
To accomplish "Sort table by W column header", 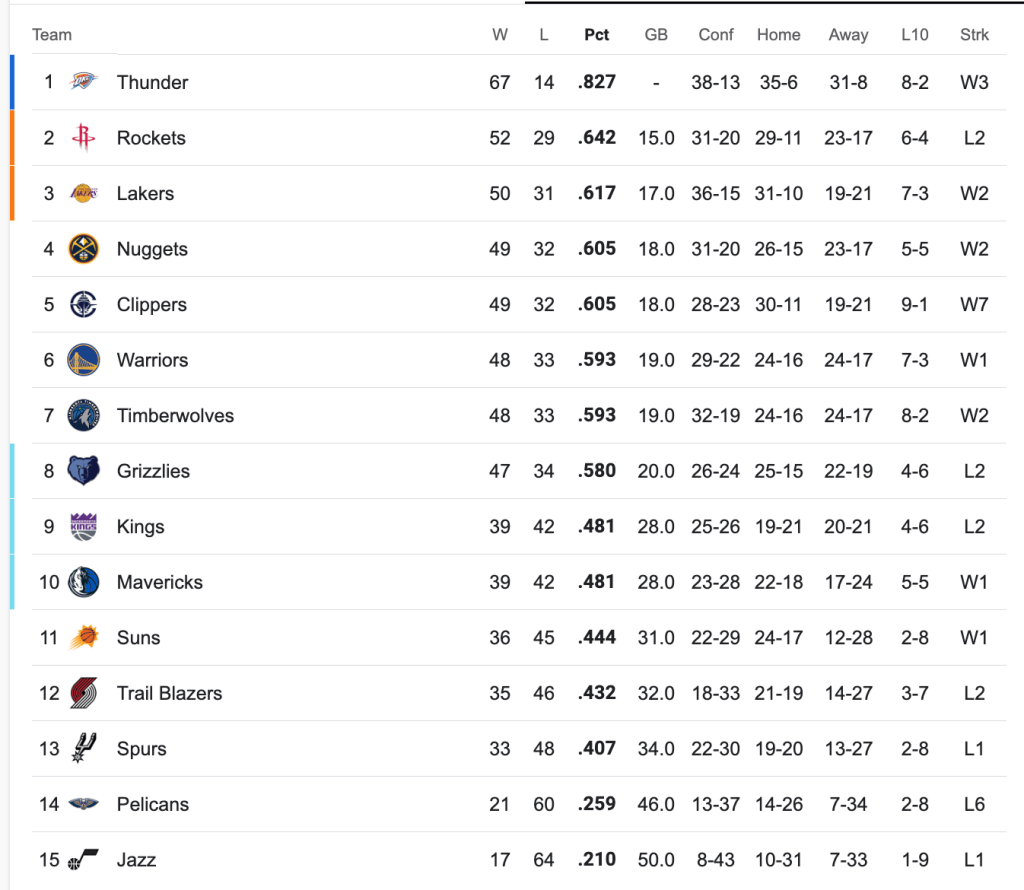I will click(500, 35).
